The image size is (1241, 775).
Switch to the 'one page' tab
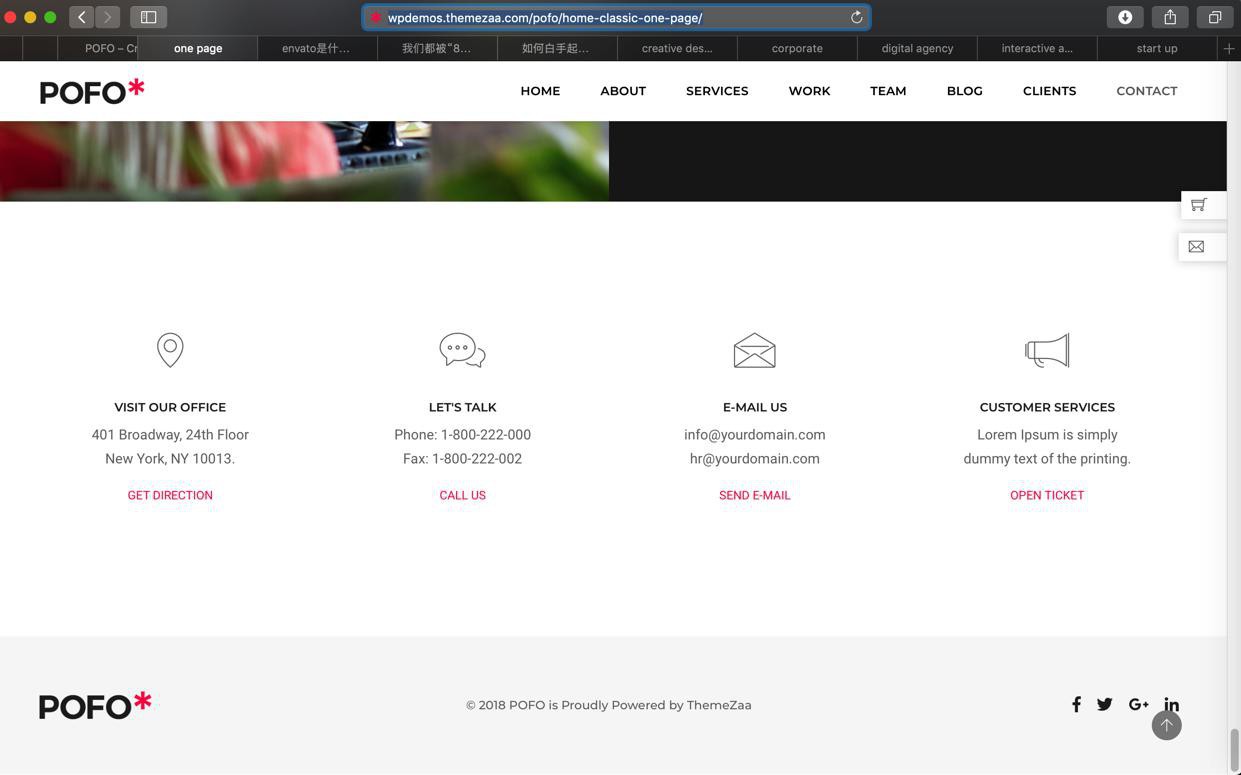[198, 48]
